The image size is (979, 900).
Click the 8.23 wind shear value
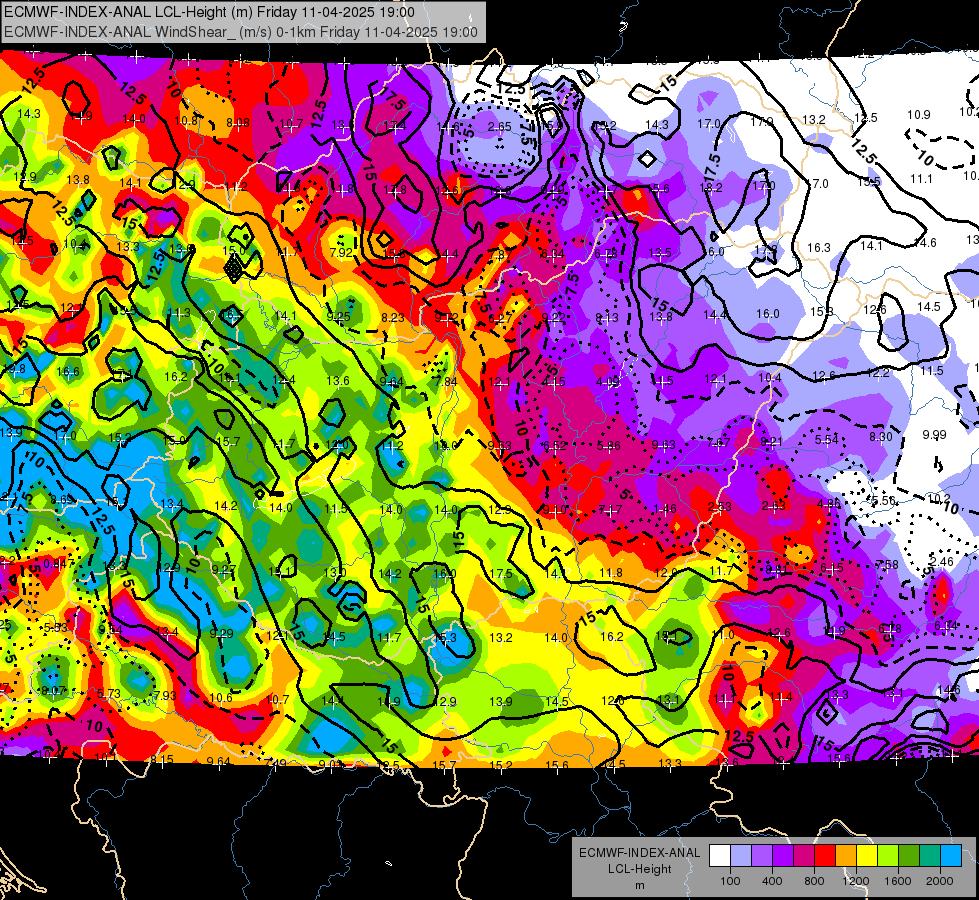point(393,317)
